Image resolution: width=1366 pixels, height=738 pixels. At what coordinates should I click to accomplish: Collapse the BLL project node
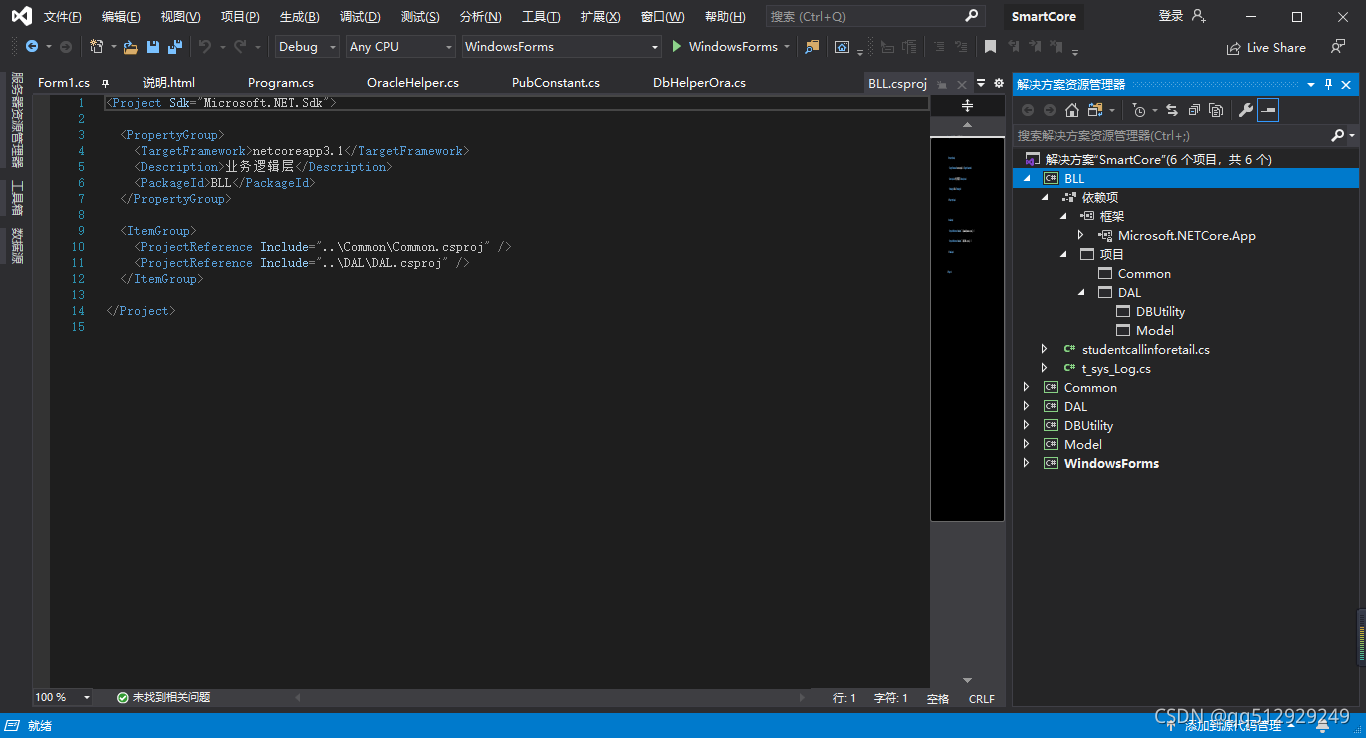coord(1027,178)
